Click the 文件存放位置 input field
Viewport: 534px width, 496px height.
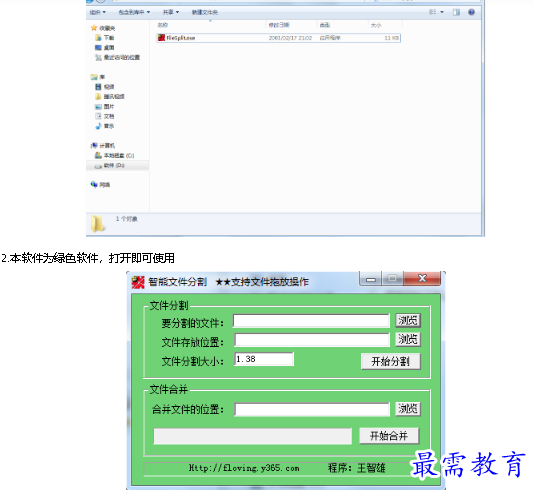[312, 340]
